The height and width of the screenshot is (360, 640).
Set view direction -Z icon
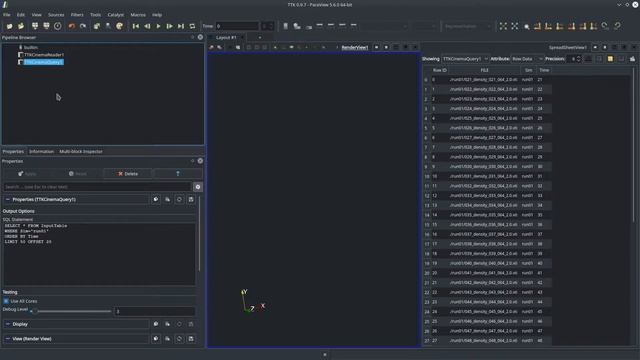click(594, 26)
